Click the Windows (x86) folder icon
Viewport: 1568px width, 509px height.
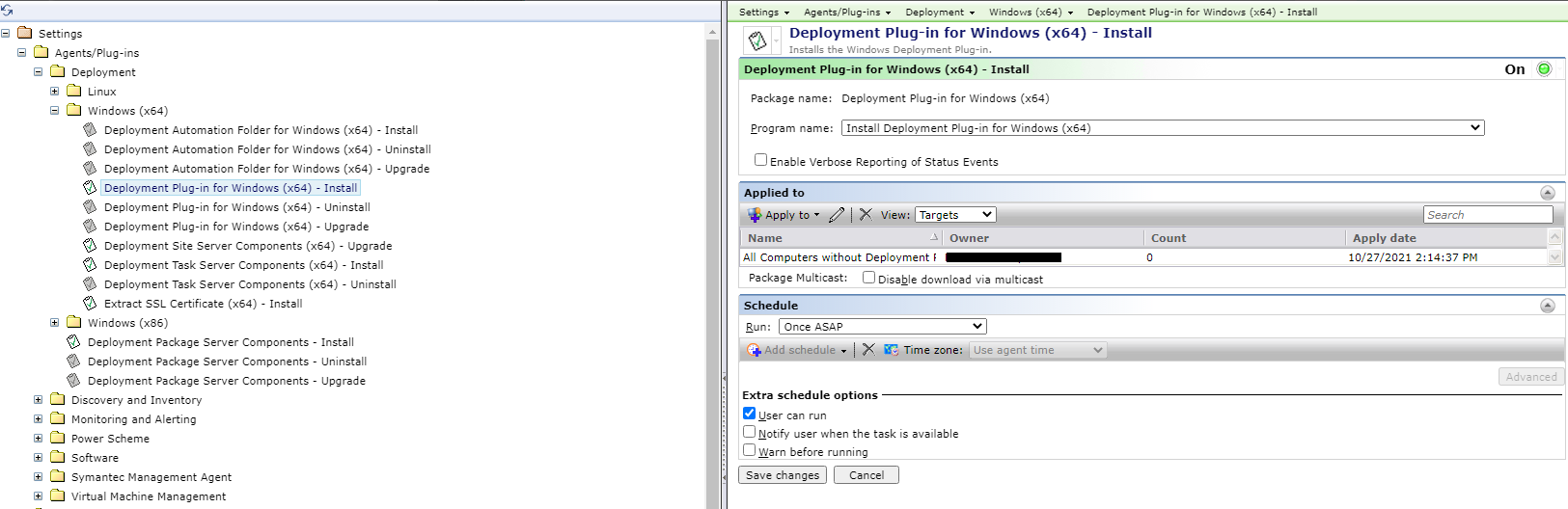(74, 322)
